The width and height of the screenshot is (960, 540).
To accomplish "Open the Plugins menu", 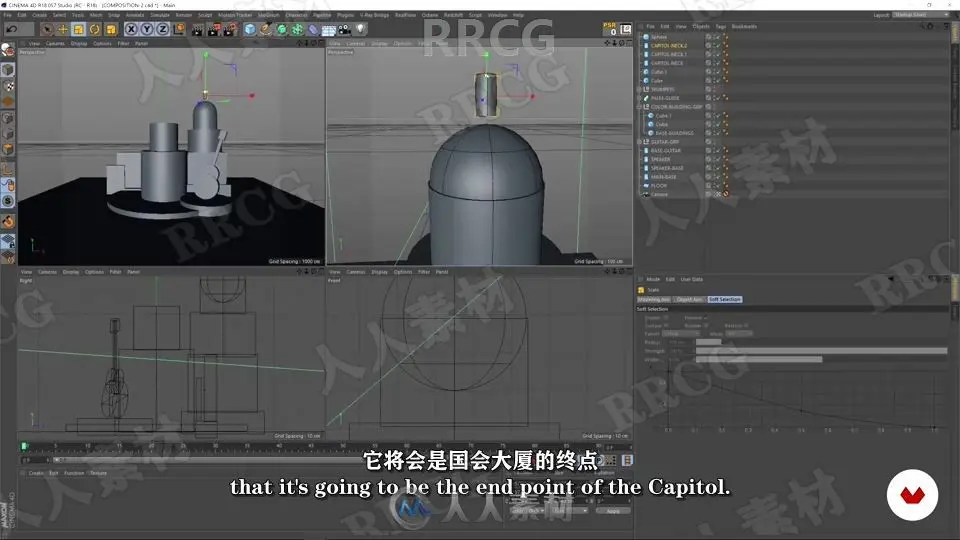I will 345,15.
